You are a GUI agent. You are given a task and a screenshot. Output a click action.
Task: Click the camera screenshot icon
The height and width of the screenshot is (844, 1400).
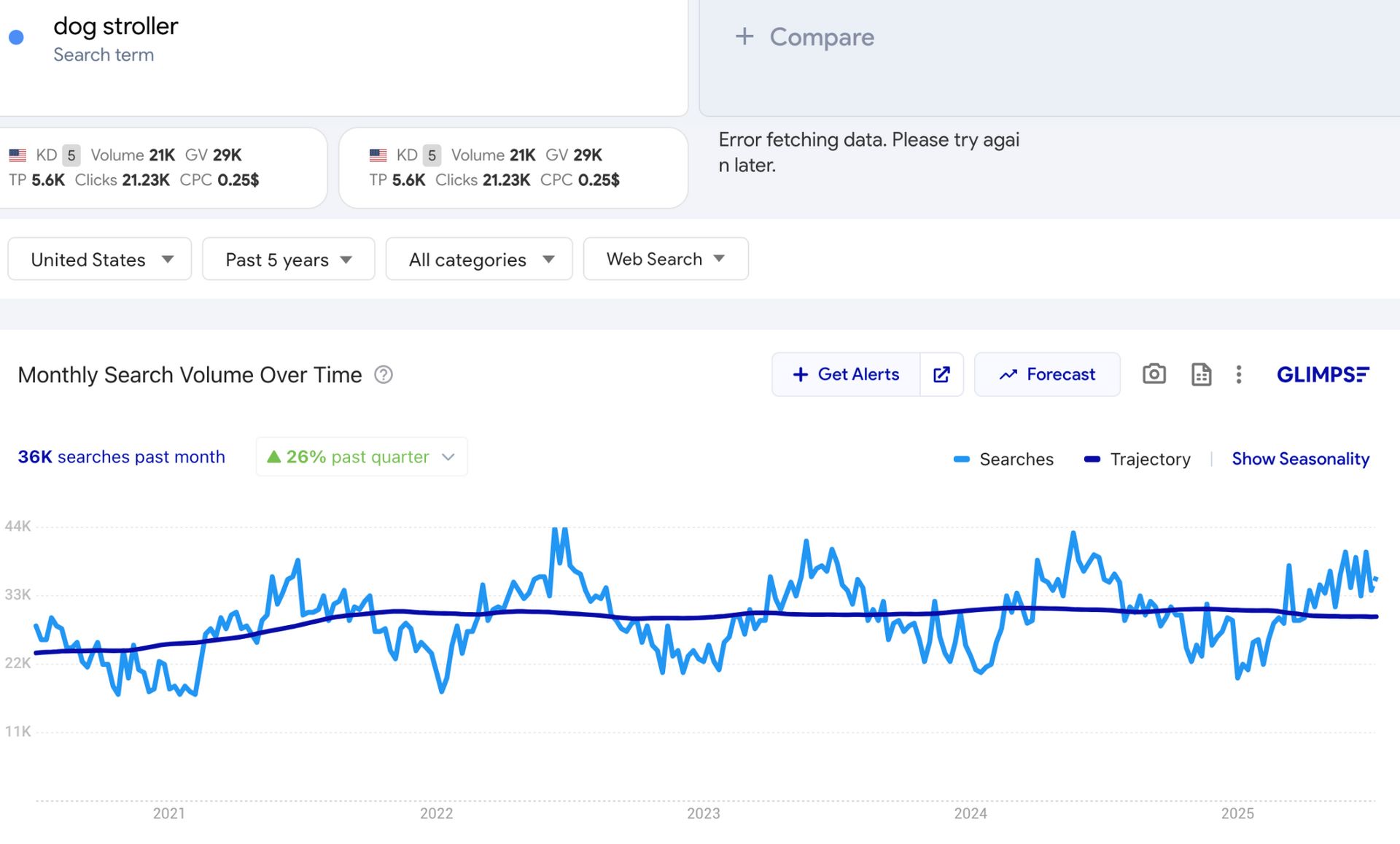click(x=1154, y=374)
